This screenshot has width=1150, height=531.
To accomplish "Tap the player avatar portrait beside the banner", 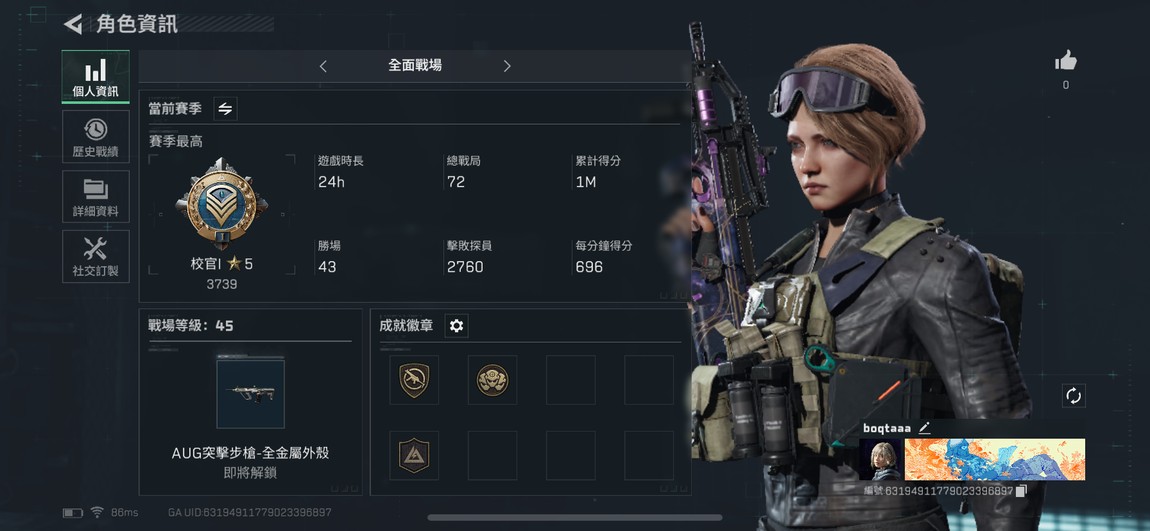I will [881, 460].
